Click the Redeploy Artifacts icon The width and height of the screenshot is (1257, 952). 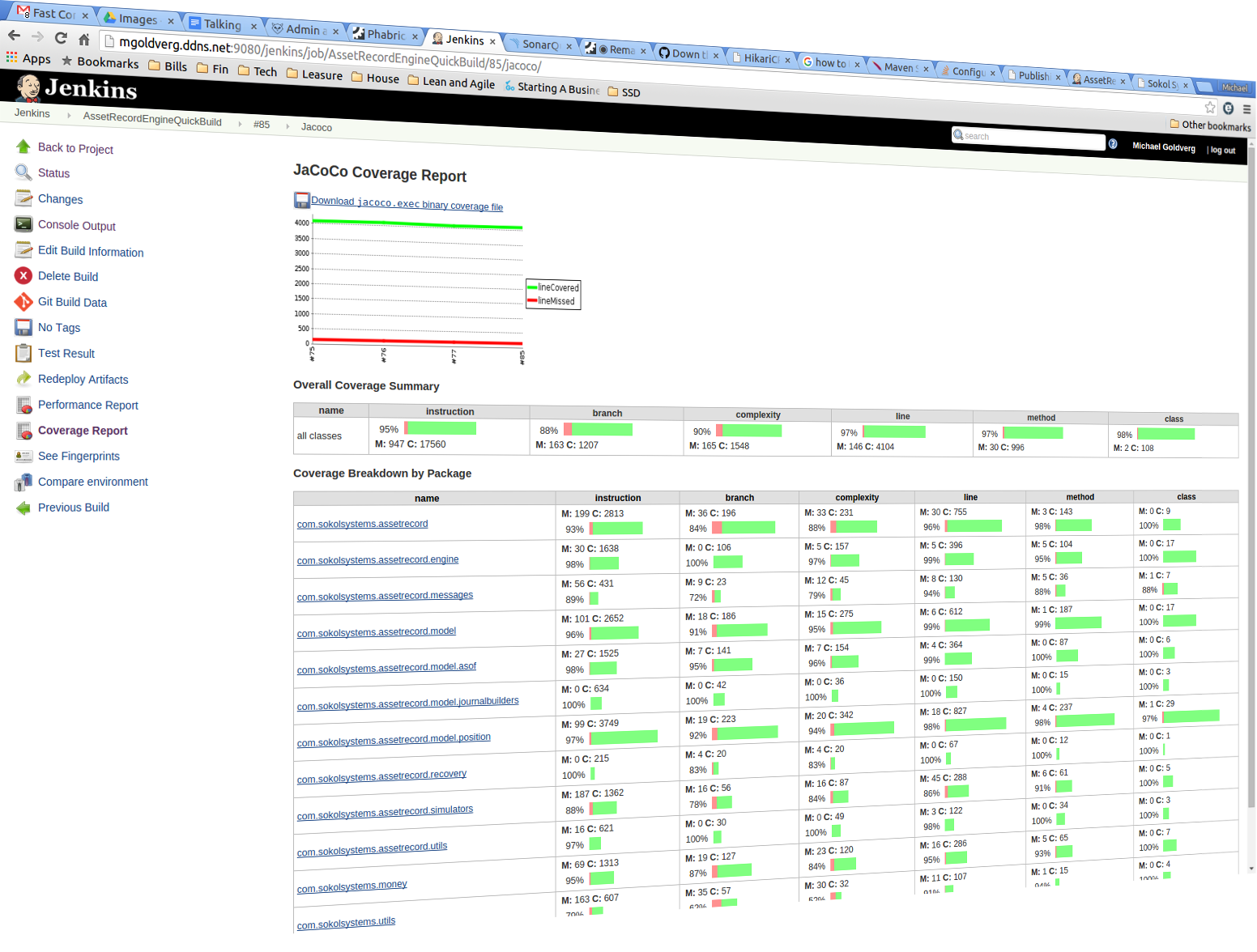click(23, 379)
